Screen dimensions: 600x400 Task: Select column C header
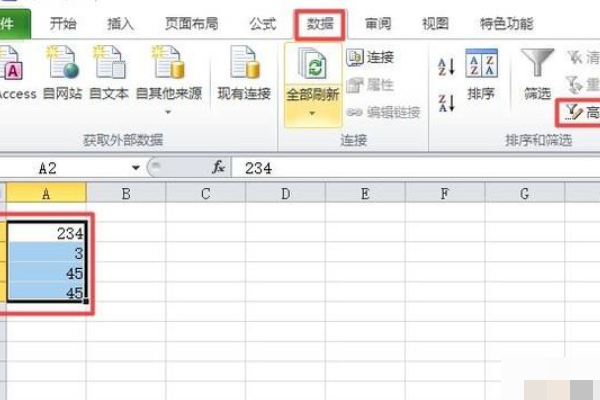tap(205, 193)
